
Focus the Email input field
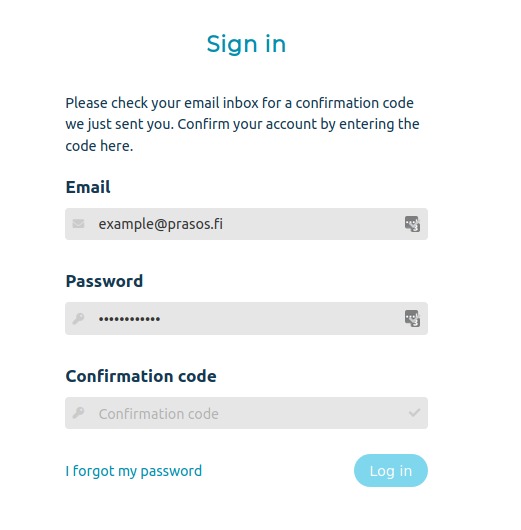(x=246, y=224)
